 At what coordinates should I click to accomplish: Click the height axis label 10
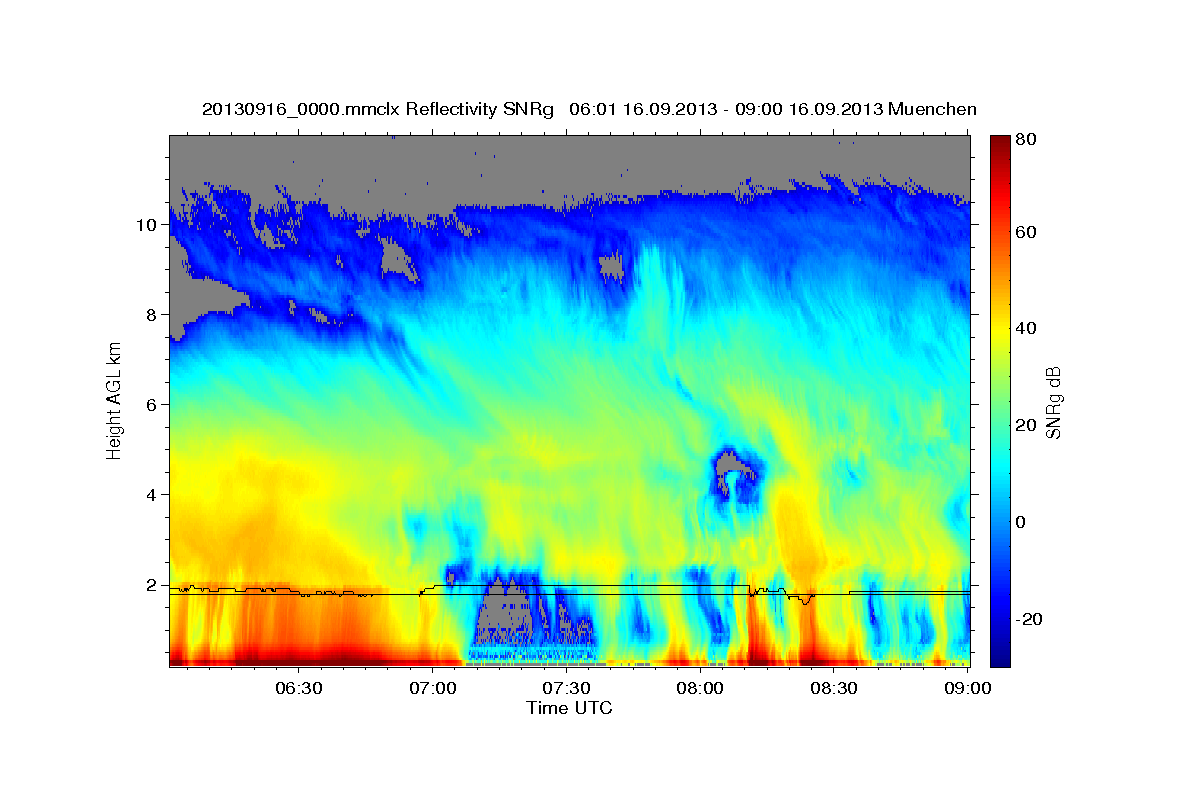tap(147, 225)
